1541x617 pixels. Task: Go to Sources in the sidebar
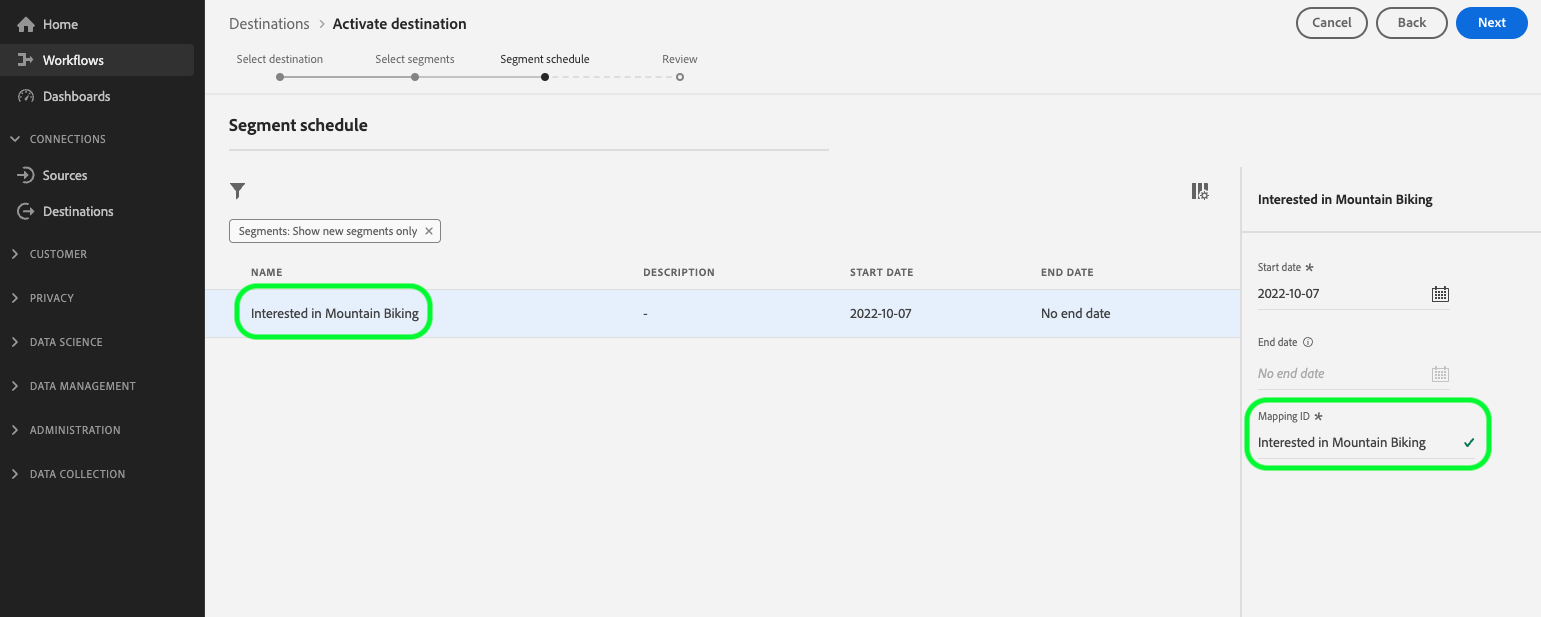tap(98, 175)
